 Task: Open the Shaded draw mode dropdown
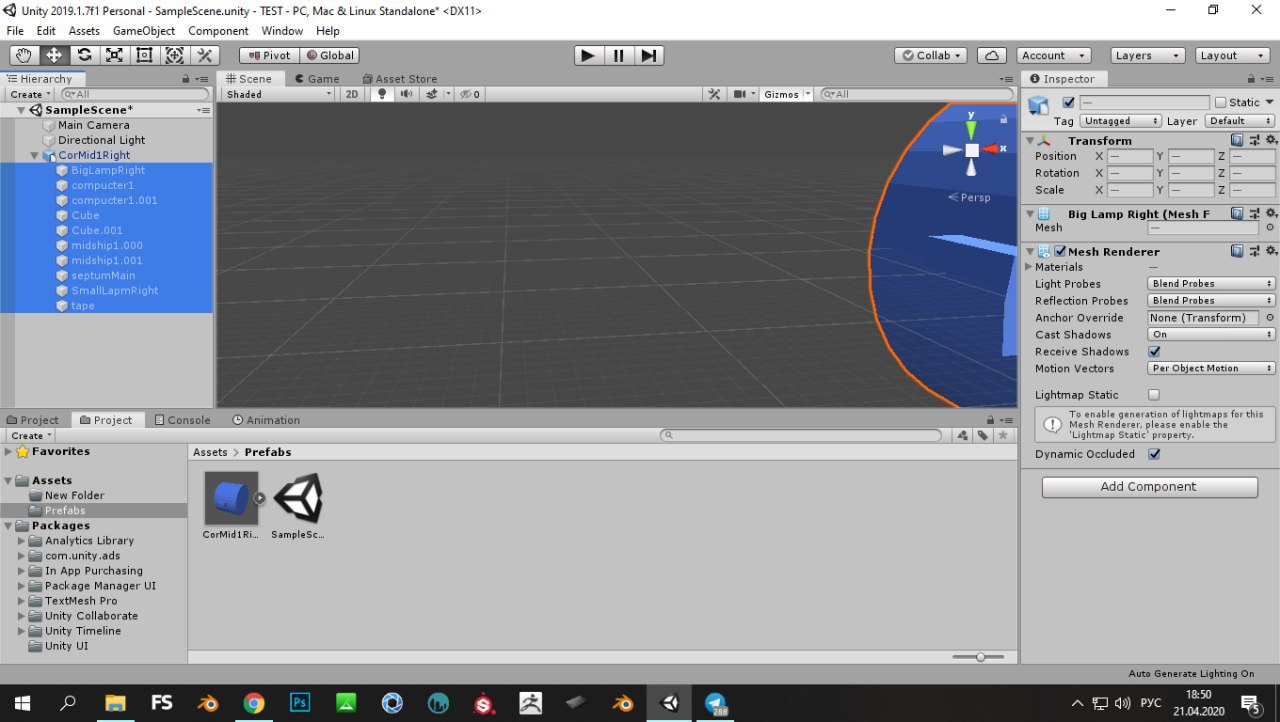[x=278, y=94]
